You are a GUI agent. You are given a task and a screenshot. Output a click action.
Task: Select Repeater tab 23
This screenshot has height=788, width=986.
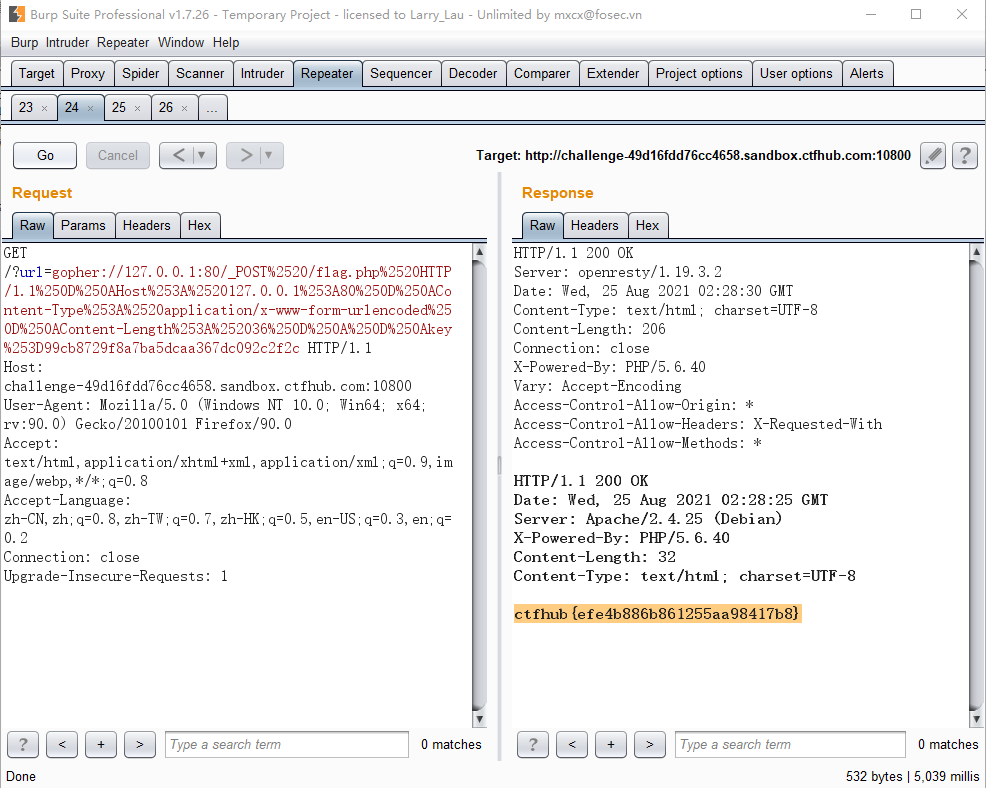[26, 108]
